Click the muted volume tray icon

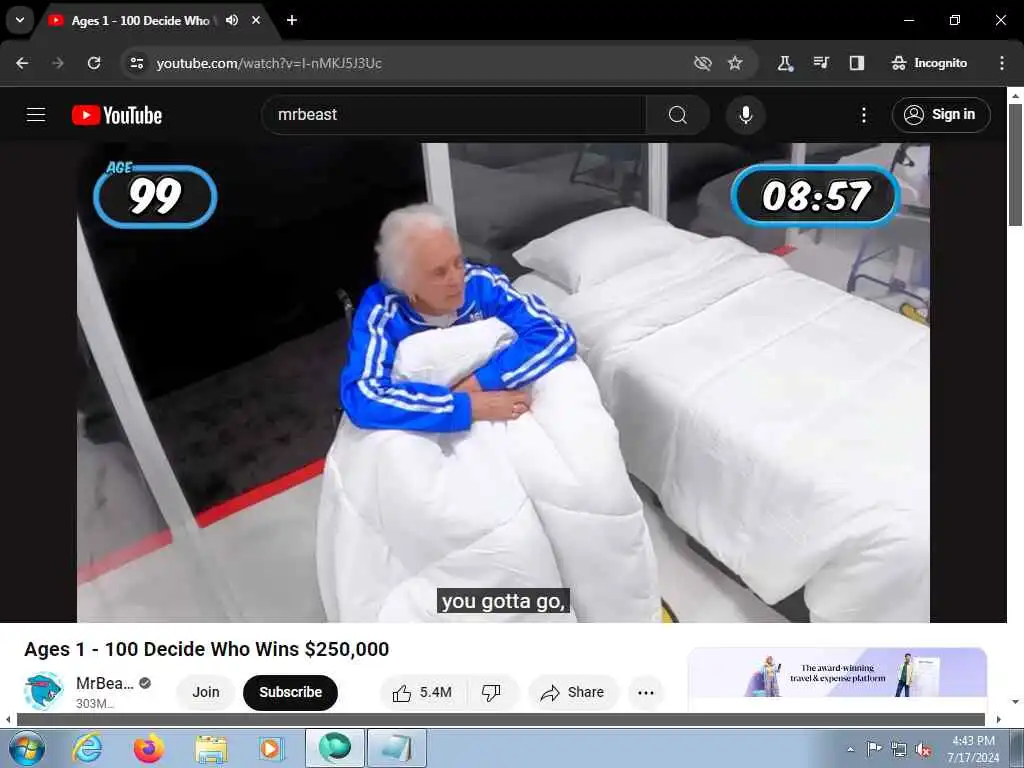click(x=923, y=750)
